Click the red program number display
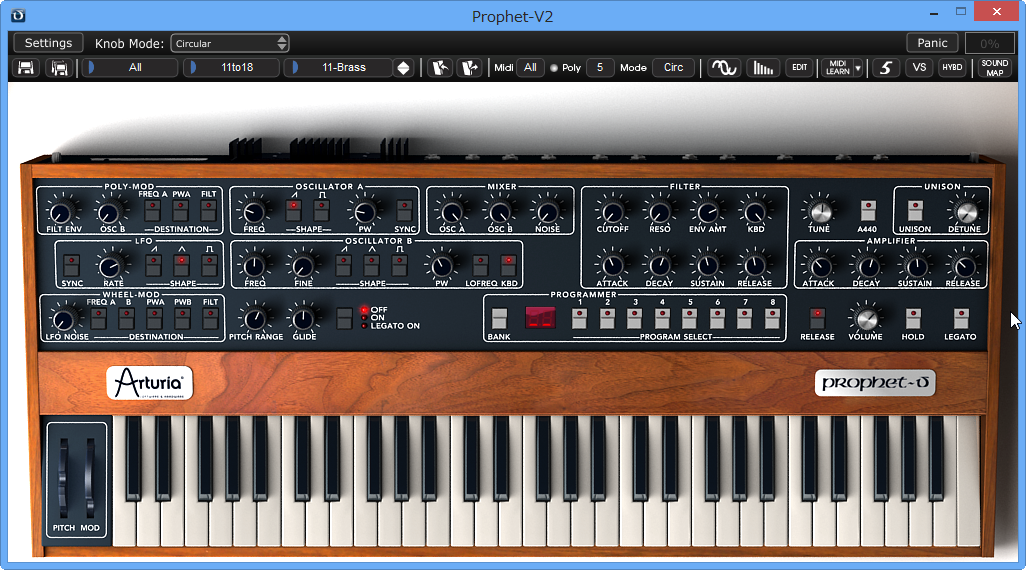The width and height of the screenshot is (1026, 570). tap(540, 319)
